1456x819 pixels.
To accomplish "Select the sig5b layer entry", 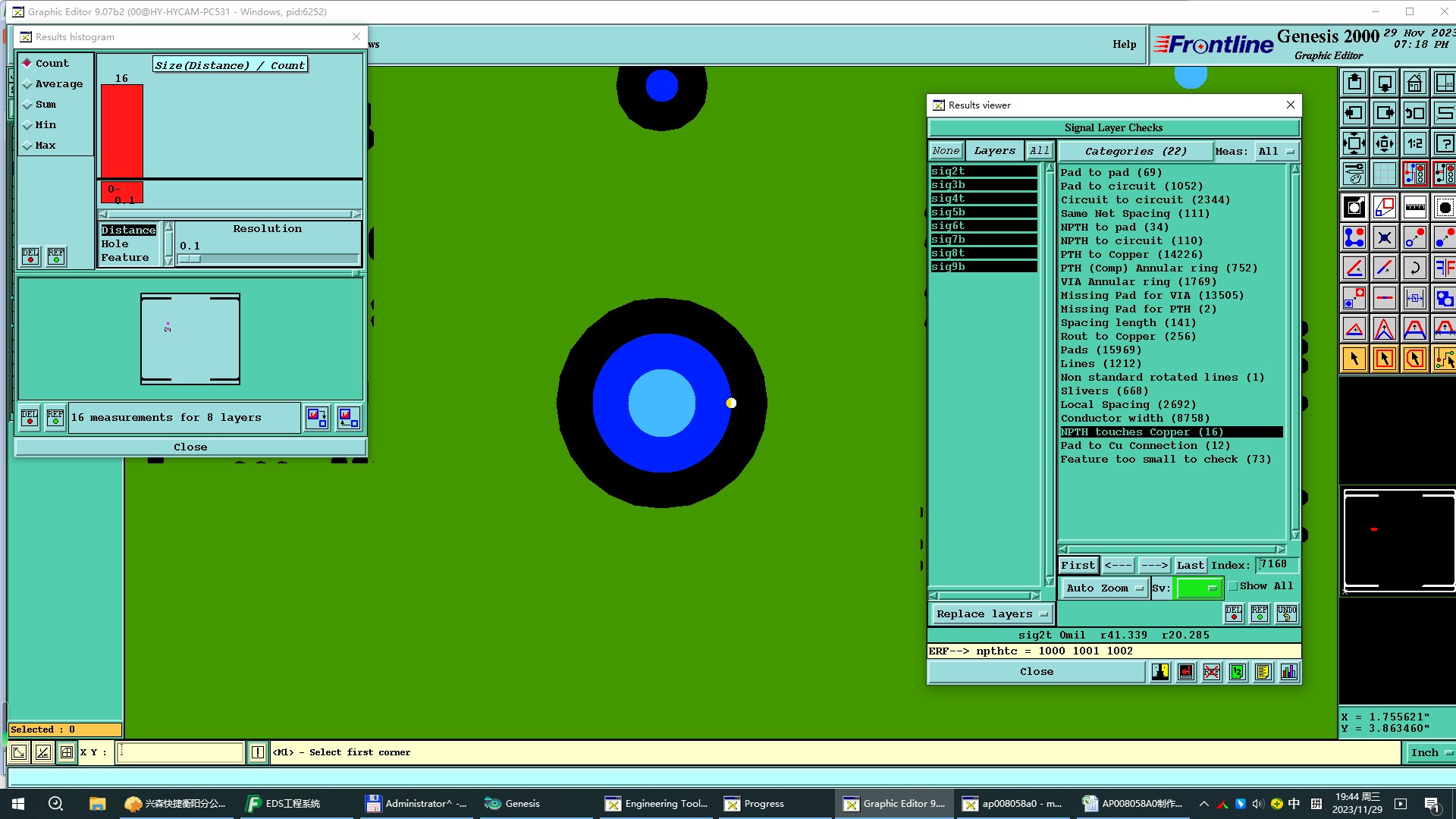I will [x=983, y=212].
